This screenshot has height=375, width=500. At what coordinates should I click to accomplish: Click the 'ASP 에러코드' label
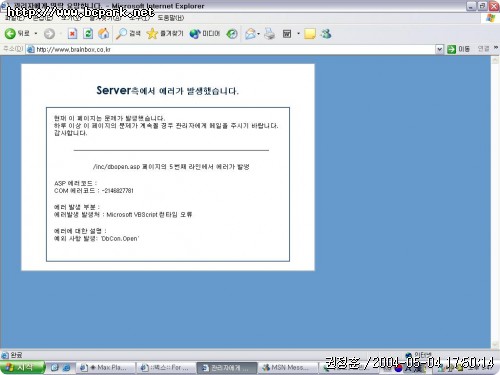(75, 183)
